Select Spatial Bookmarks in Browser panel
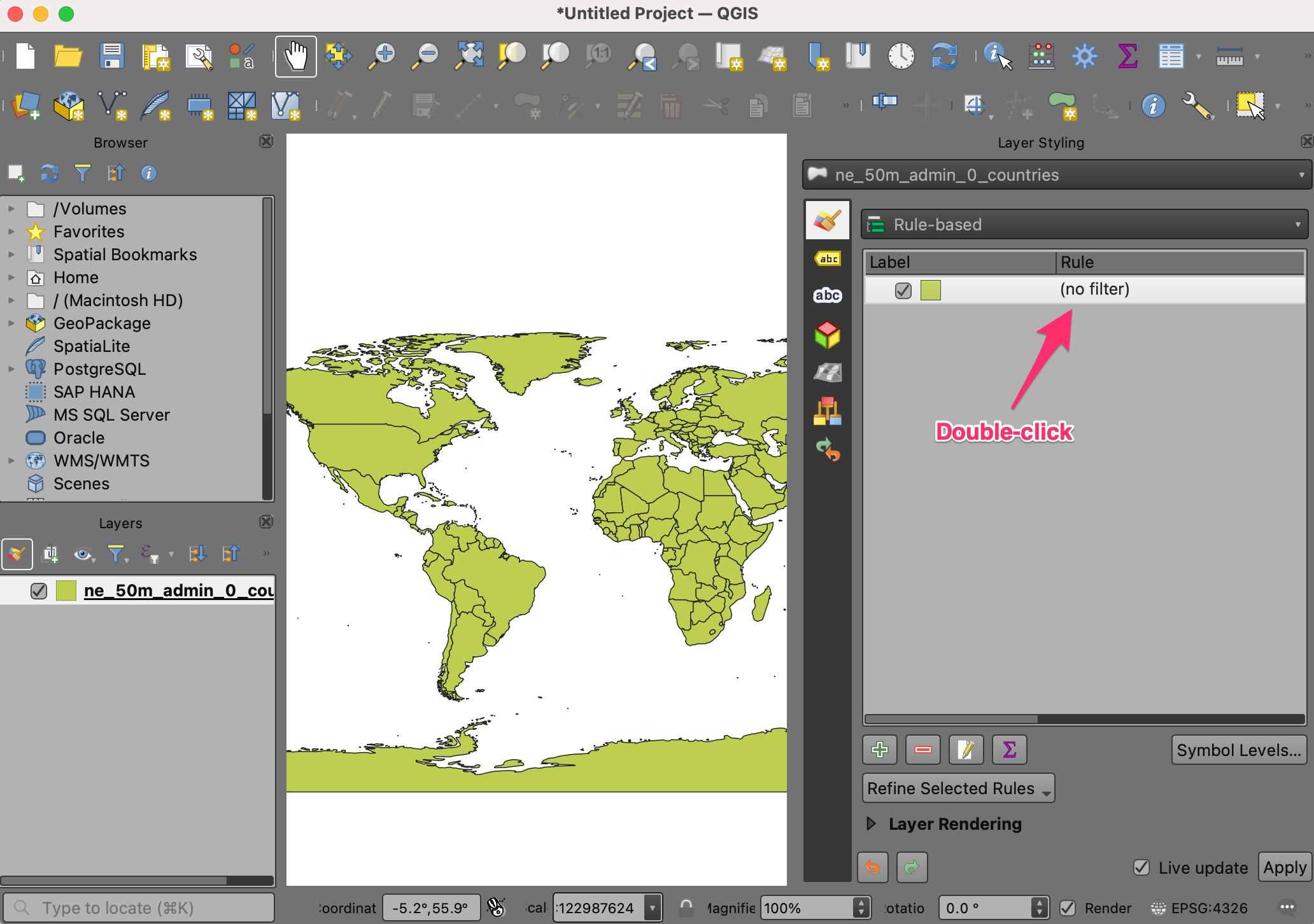This screenshot has width=1314, height=924. [x=125, y=255]
